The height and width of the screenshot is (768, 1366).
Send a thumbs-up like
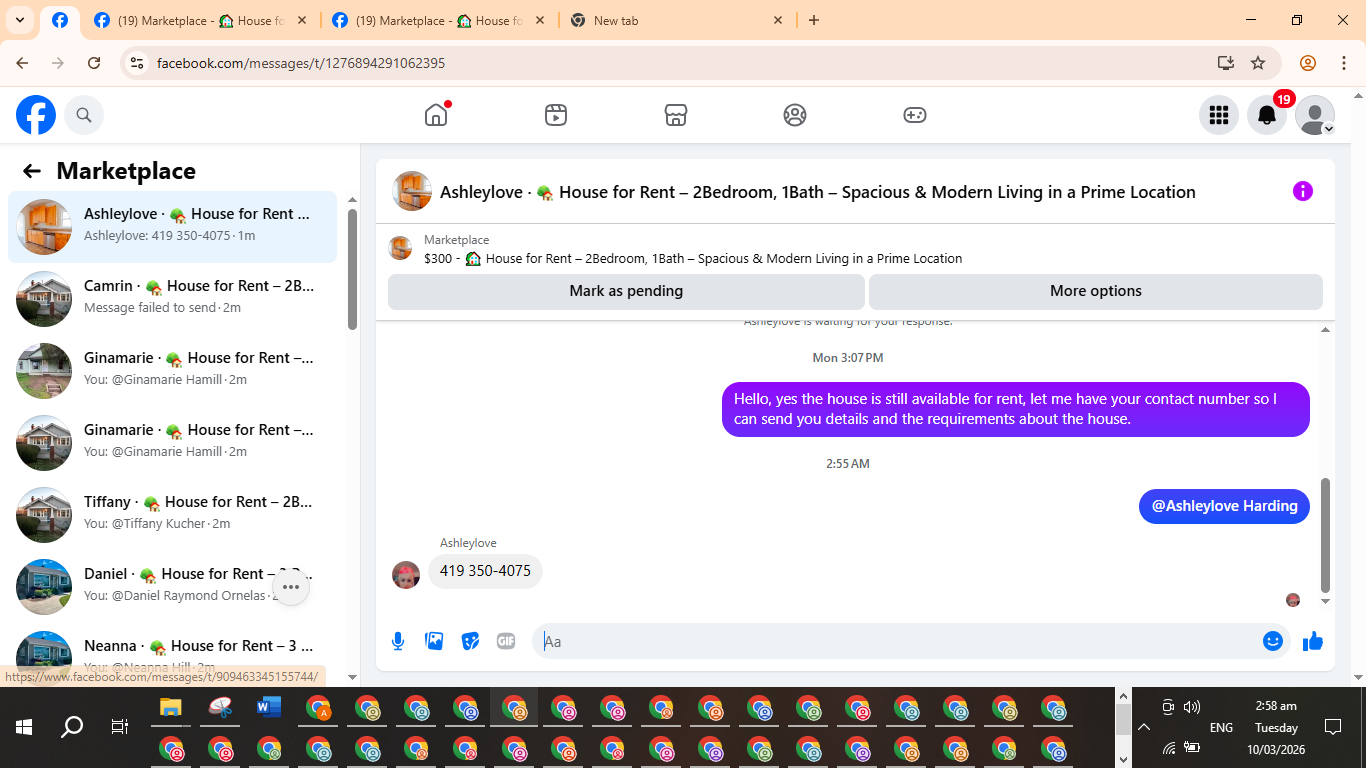(x=1313, y=641)
